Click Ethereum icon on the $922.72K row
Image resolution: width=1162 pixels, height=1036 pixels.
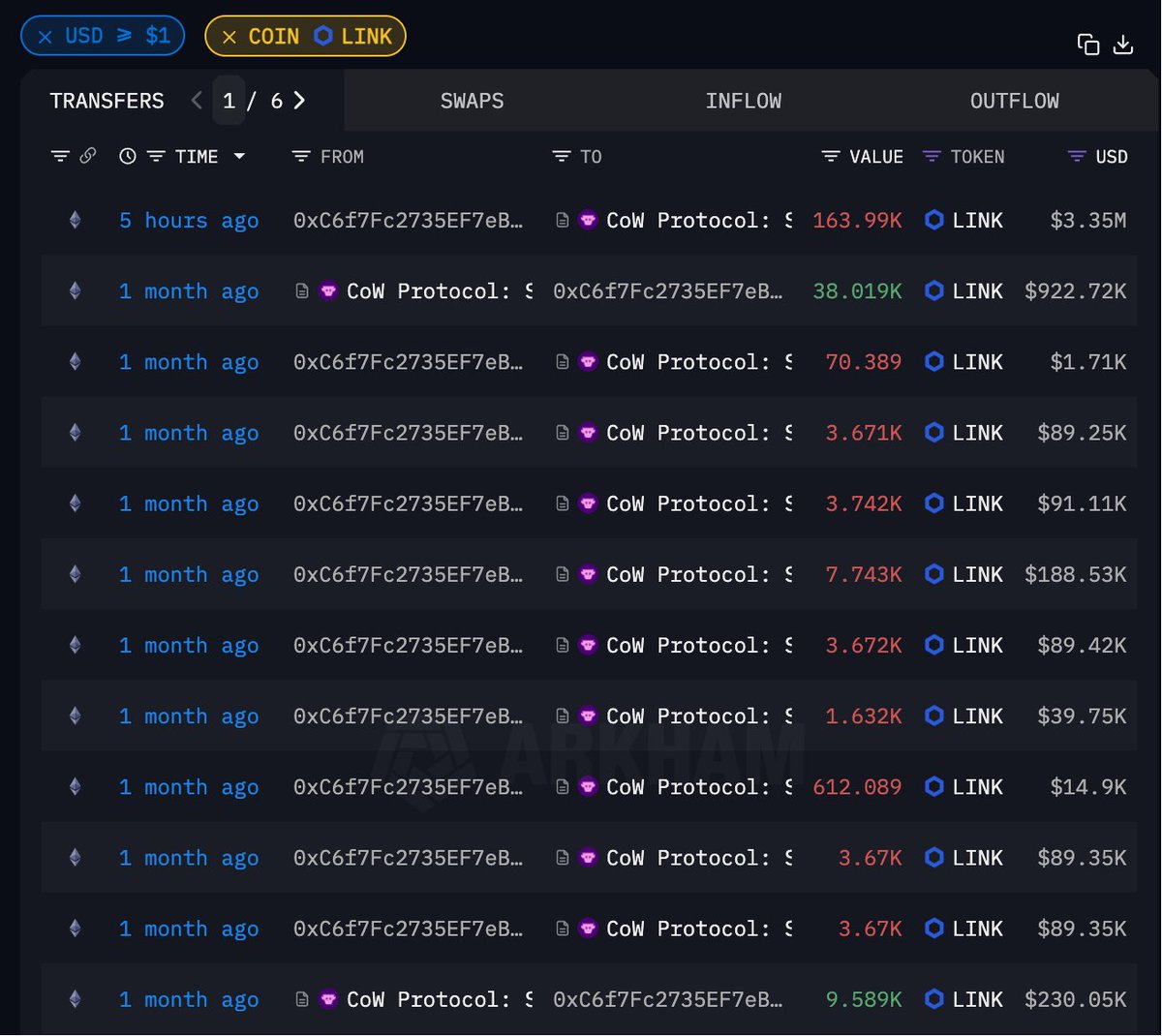coord(75,291)
